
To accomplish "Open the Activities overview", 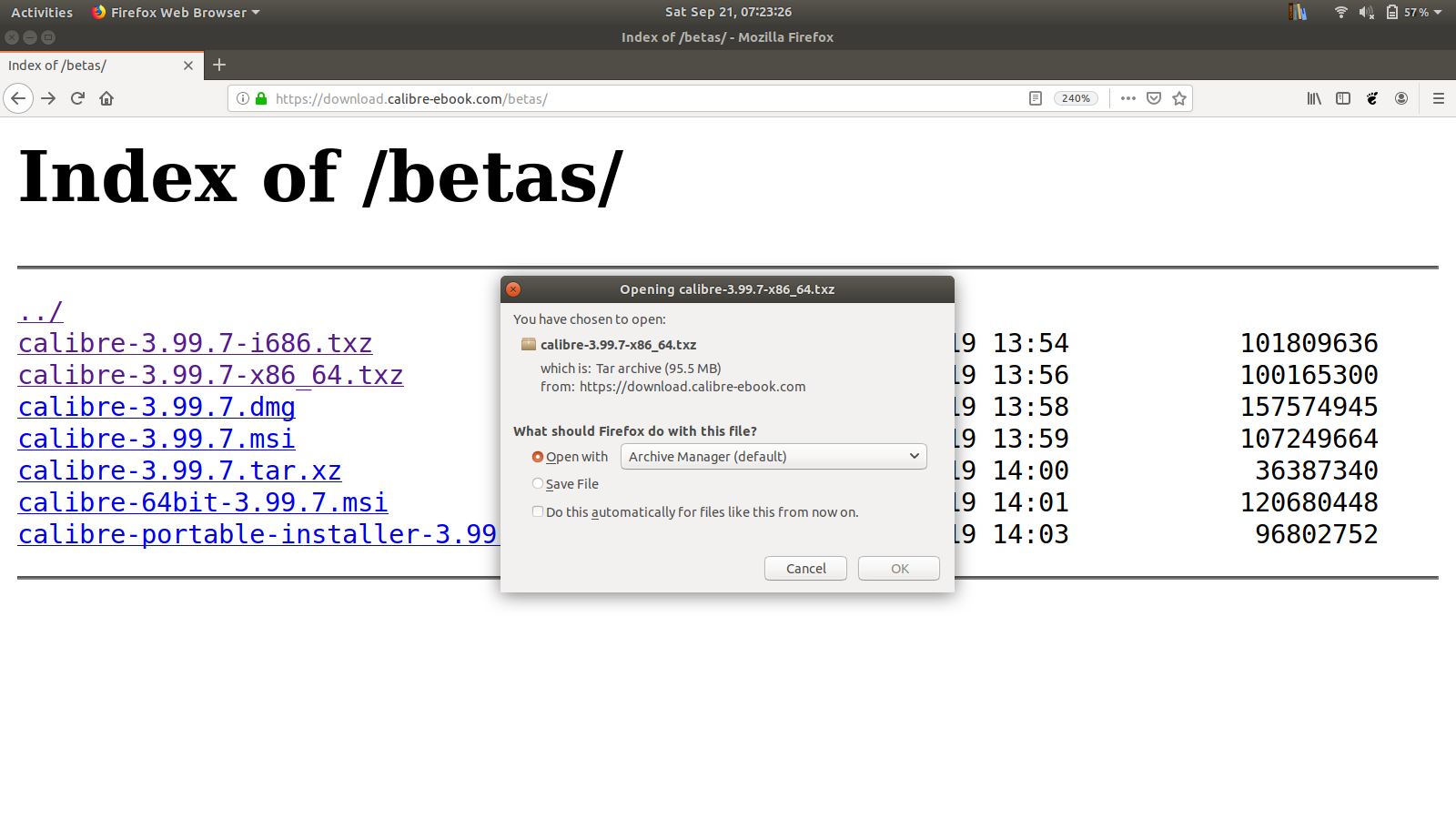I will [x=42, y=12].
